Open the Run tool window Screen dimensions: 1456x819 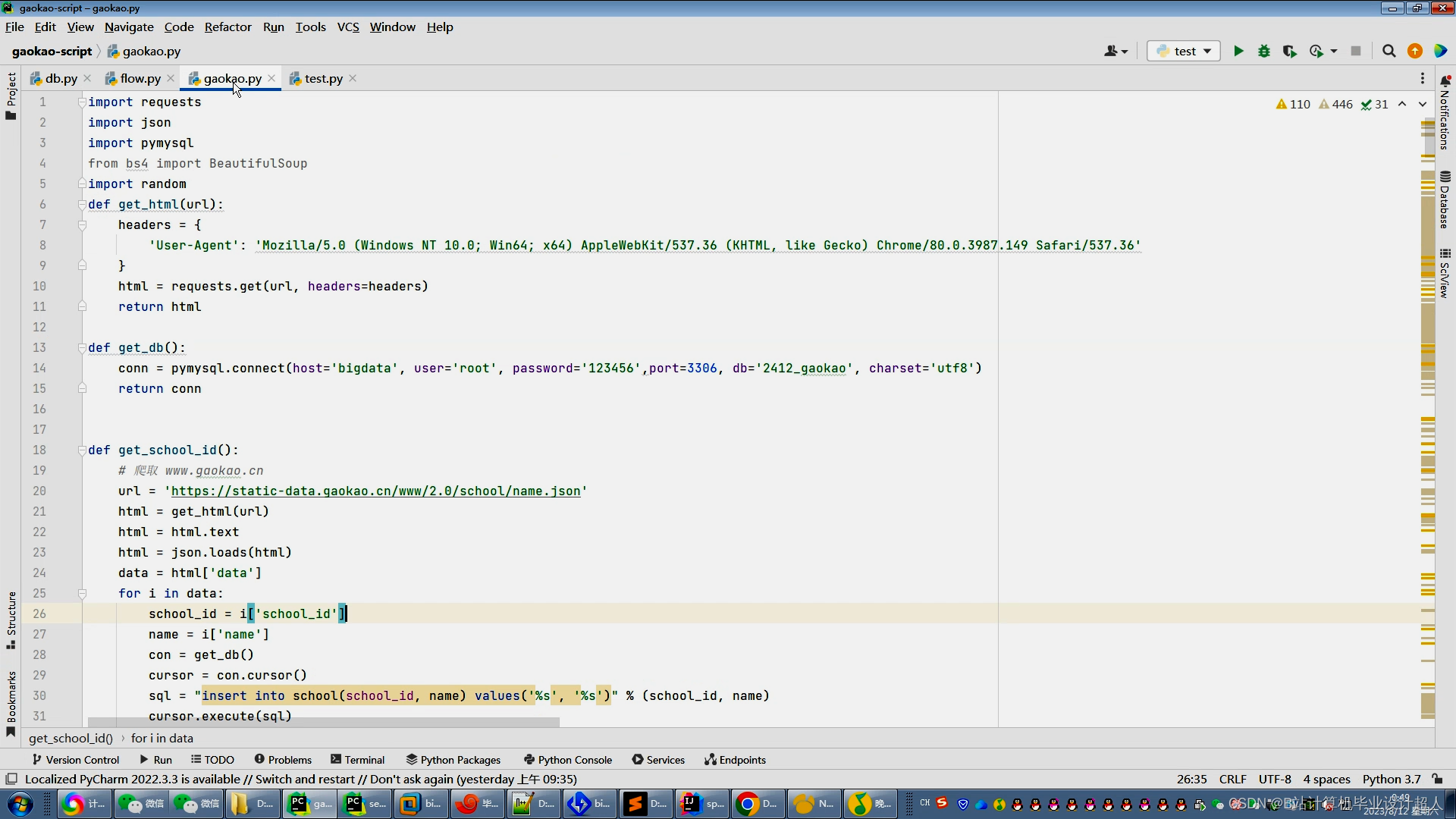[x=155, y=759]
